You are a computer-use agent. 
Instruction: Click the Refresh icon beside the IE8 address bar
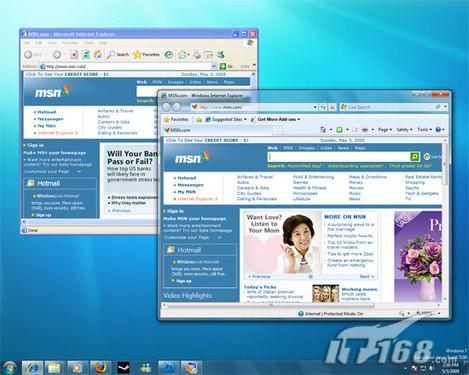(323, 107)
